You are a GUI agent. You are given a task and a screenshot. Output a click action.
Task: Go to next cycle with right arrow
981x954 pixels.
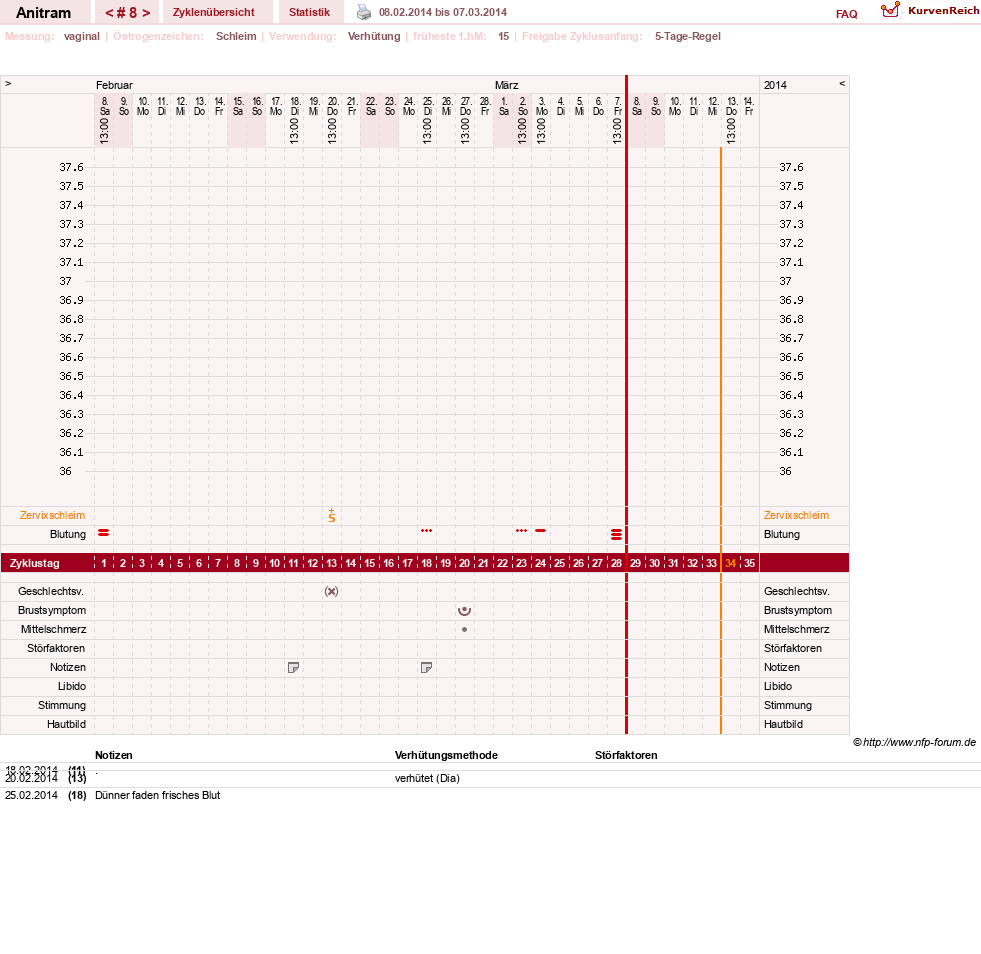pos(146,13)
